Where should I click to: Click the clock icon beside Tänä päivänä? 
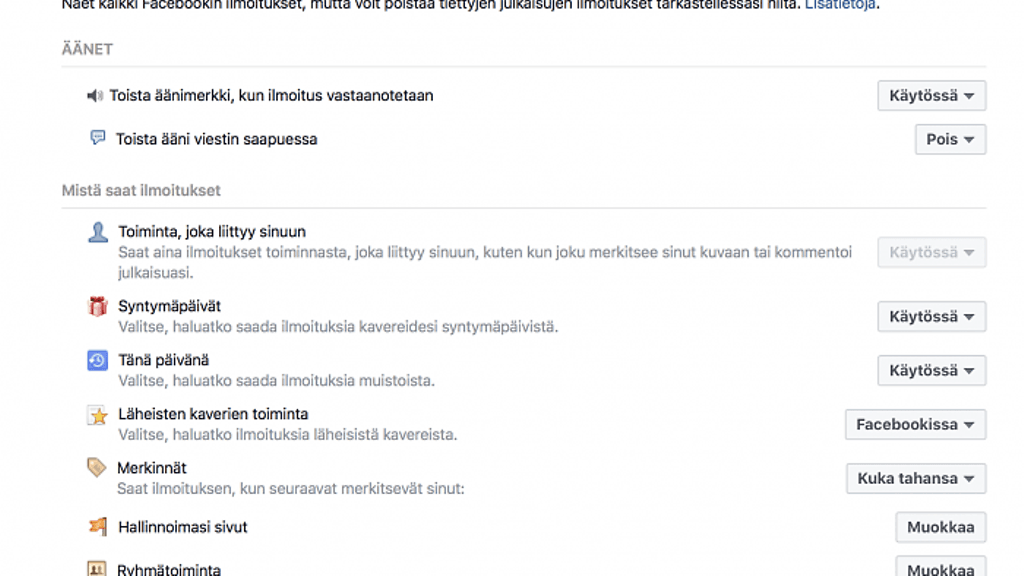click(x=97, y=360)
